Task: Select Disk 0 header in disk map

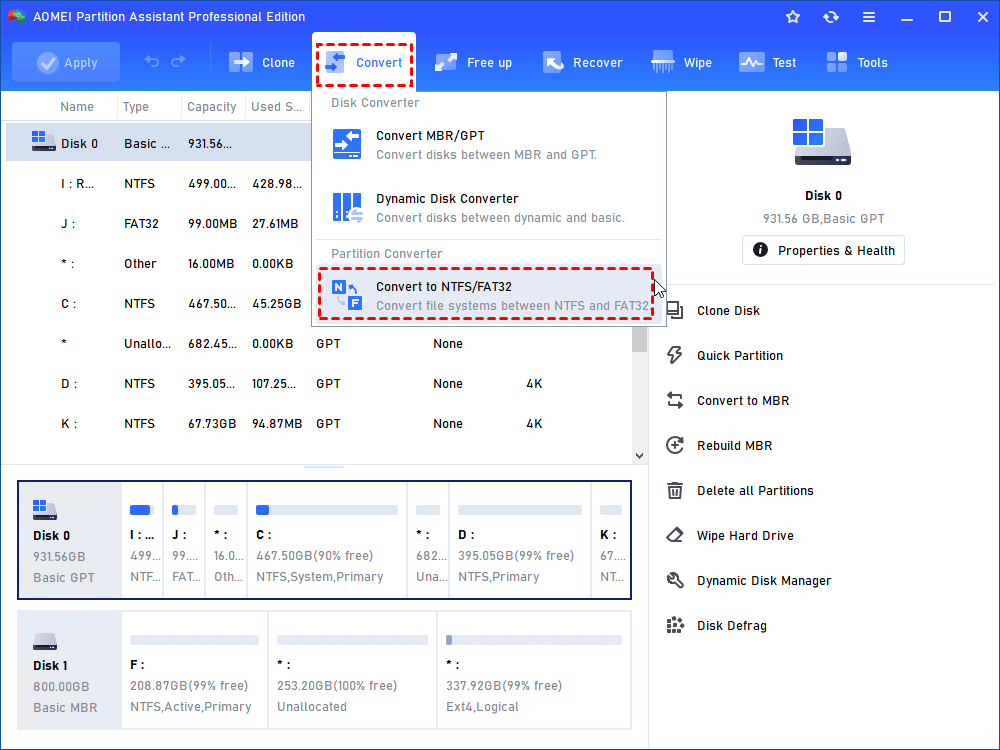Action: click(x=70, y=540)
